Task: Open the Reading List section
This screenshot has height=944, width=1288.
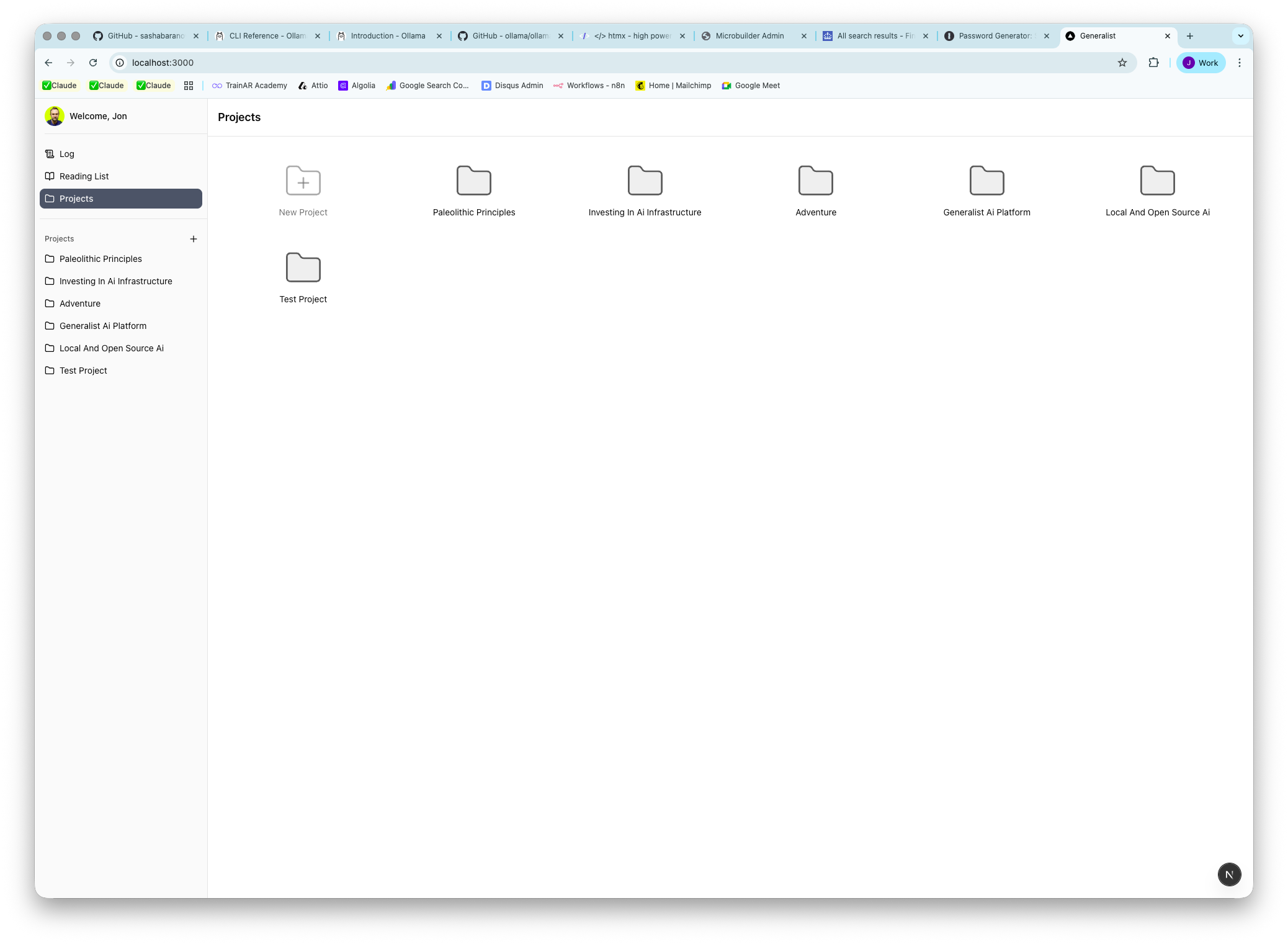Action: click(84, 176)
